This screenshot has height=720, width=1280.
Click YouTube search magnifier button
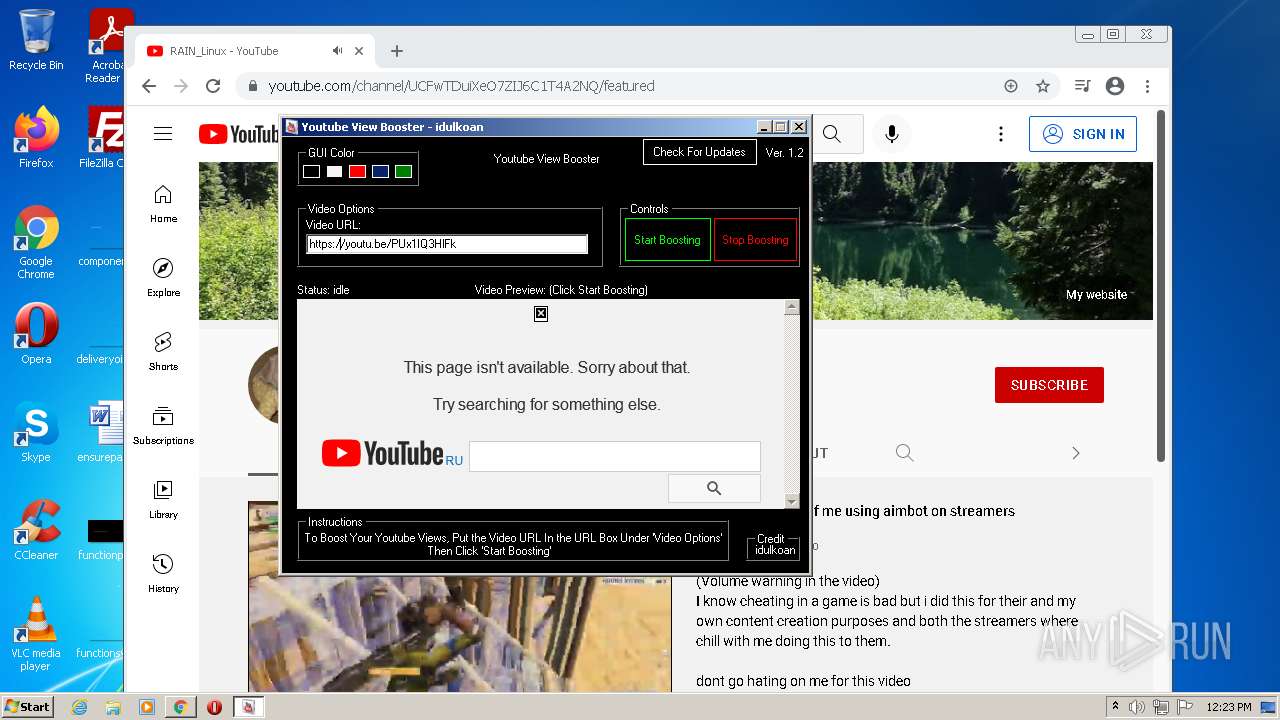[832, 134]
